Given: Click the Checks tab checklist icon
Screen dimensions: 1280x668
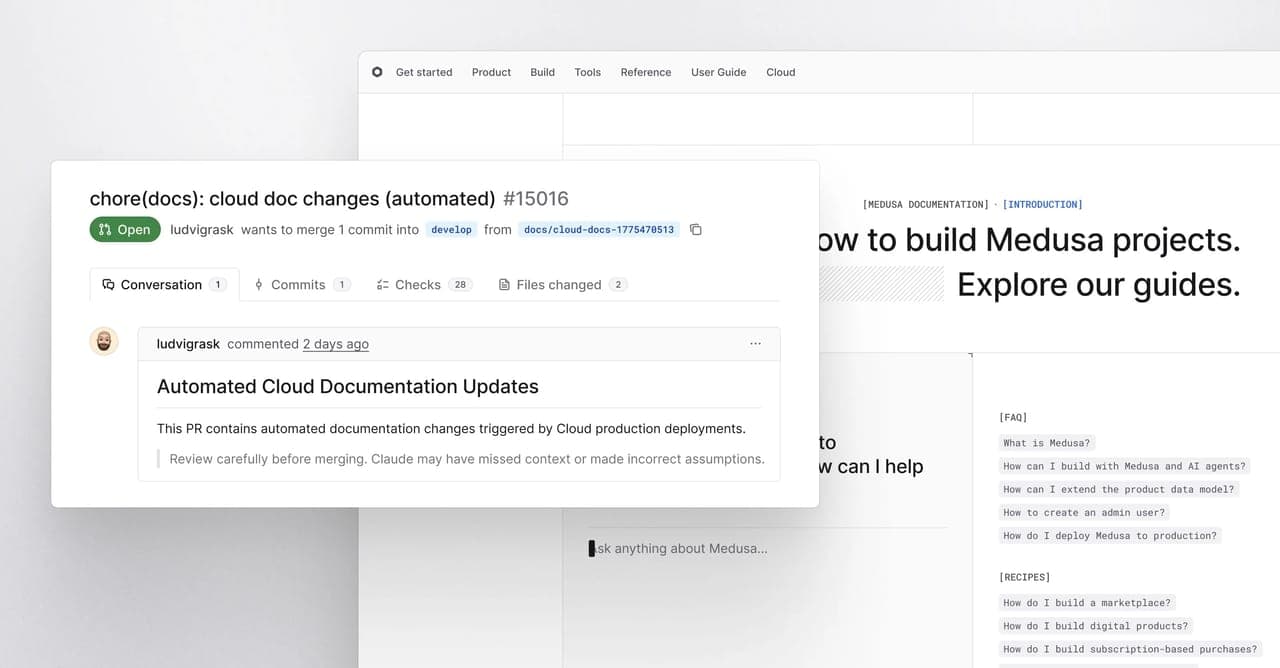Looking at the screenshot, I should [382, 284].
